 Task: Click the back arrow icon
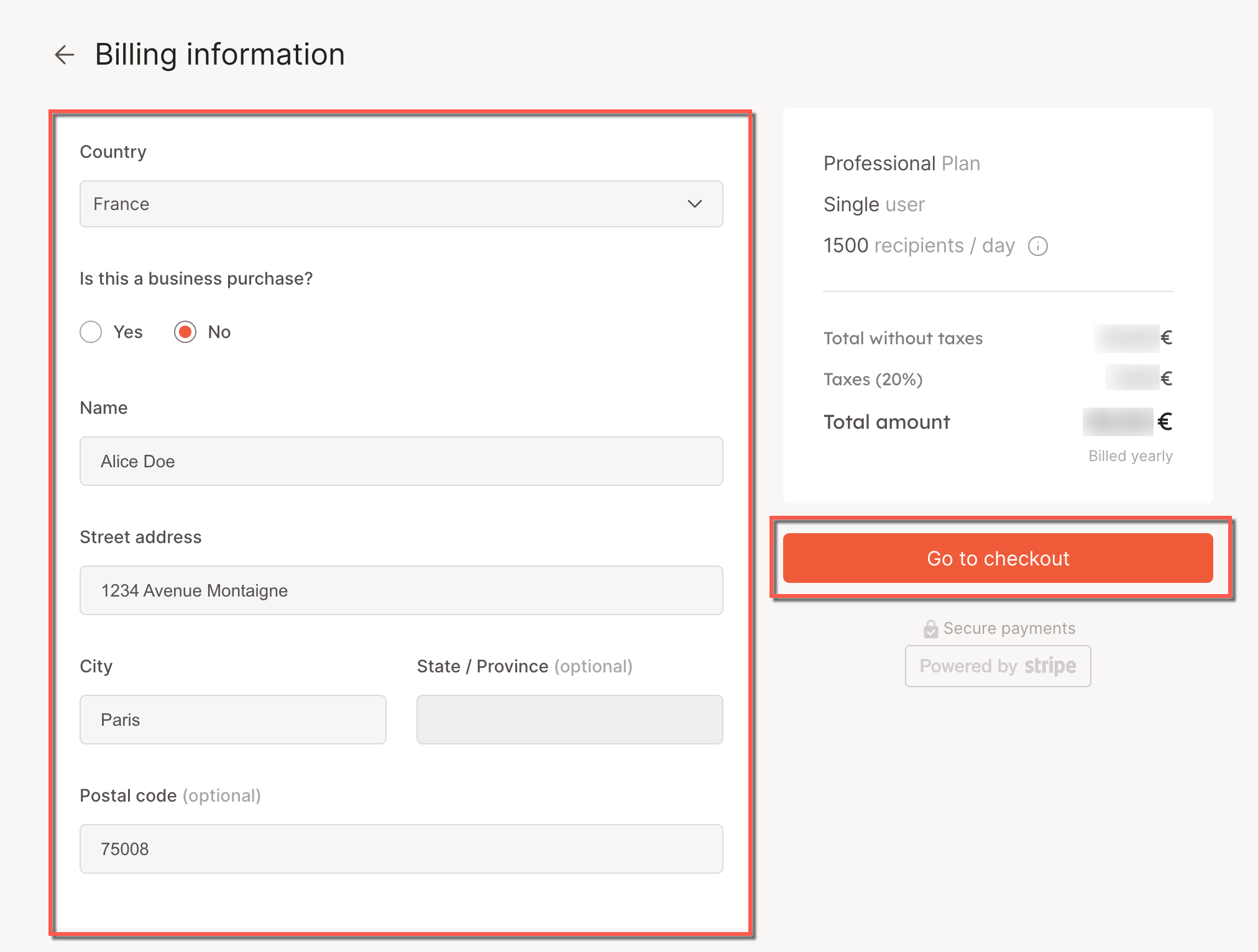tap(65, 55)
